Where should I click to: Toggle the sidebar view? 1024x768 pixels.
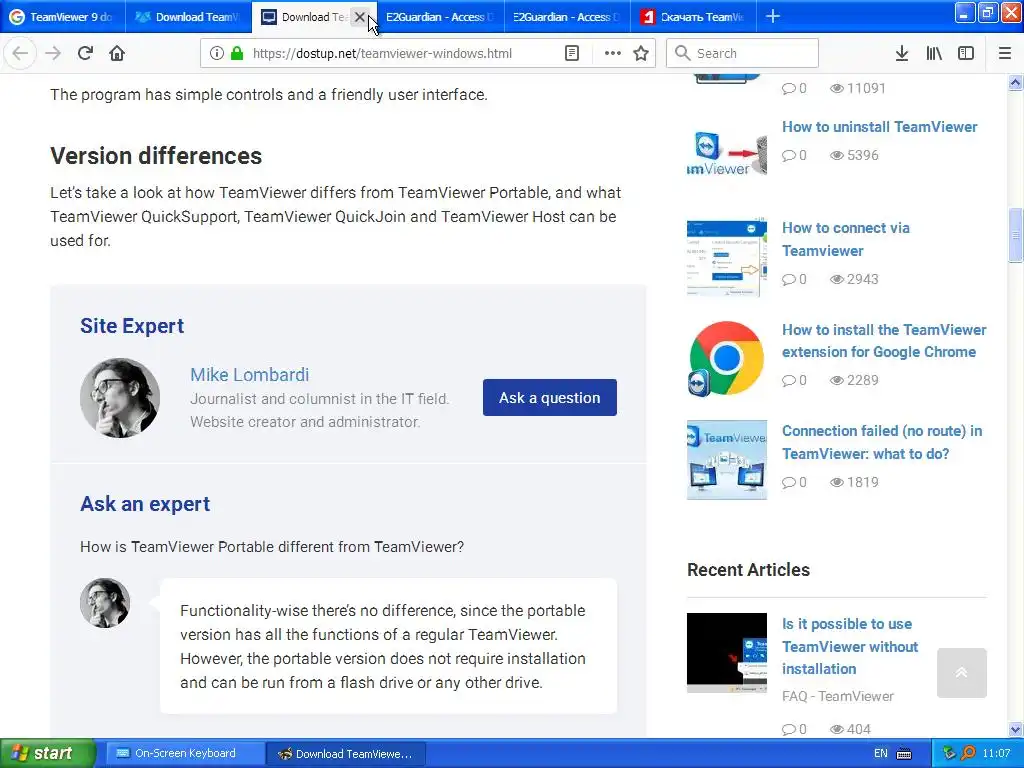click(x=966, y=54)
